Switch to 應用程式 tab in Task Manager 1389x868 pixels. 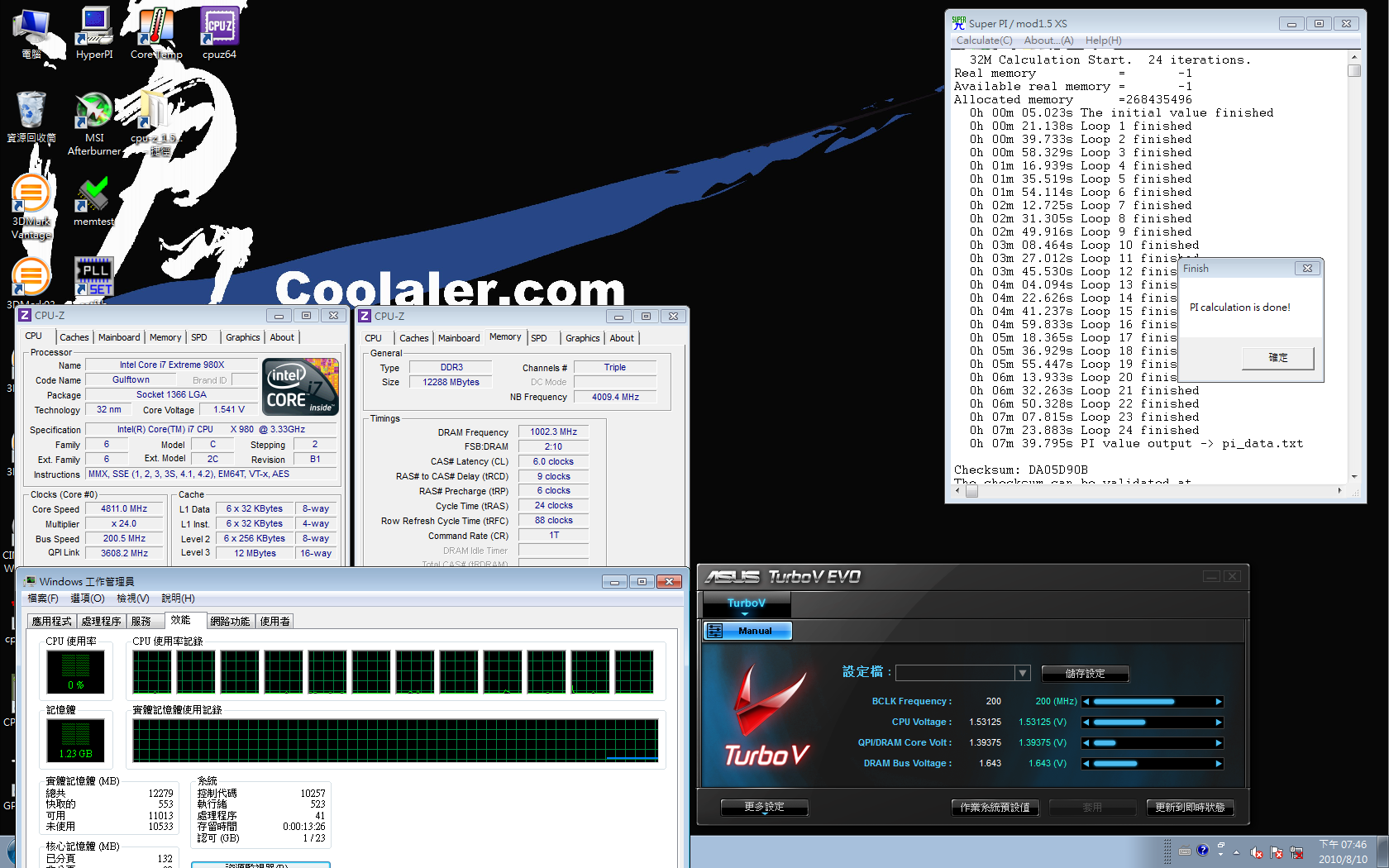pos(51,622)
